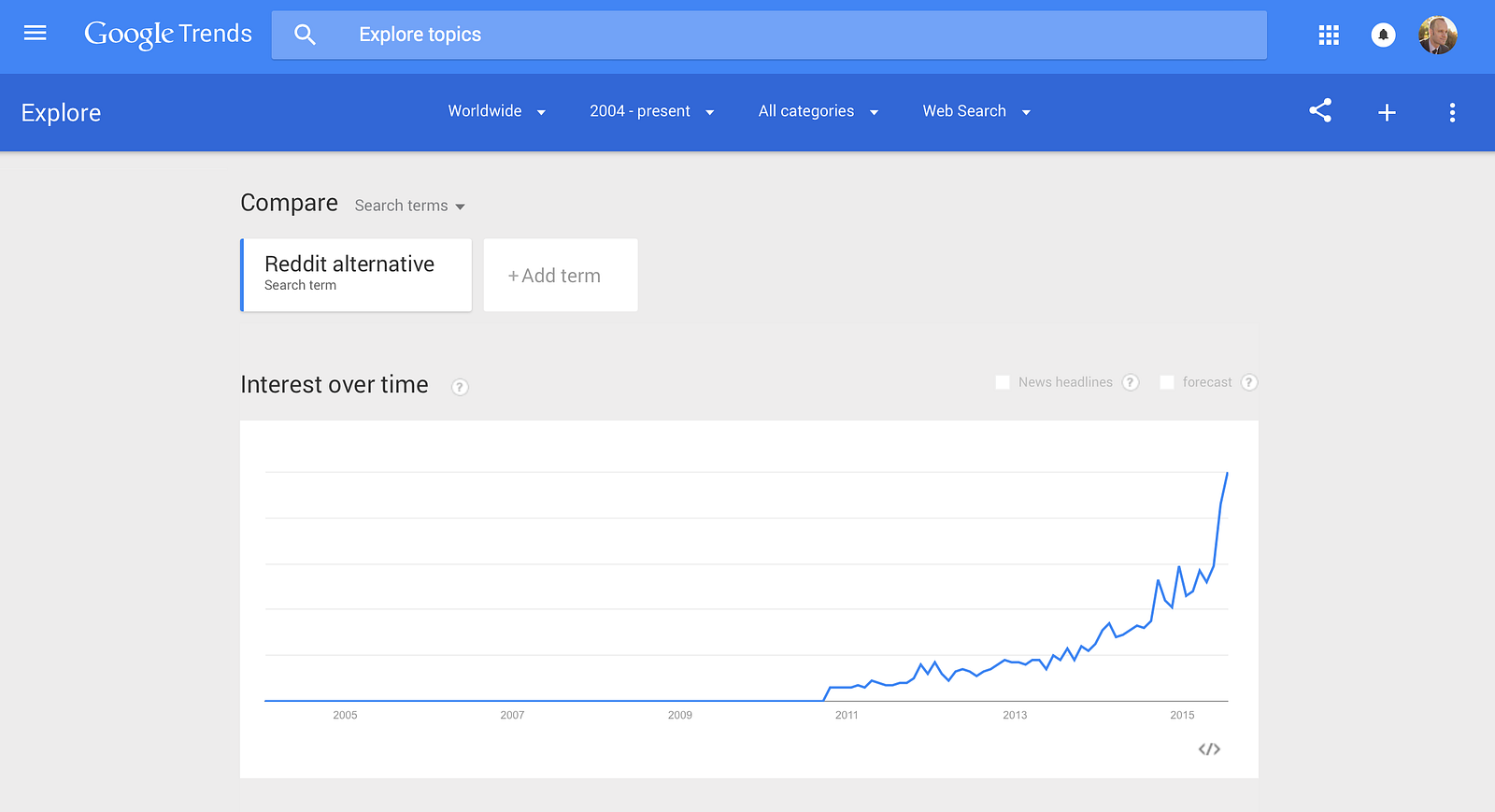Open the Worldwide region dropdown

coord(496,111)
